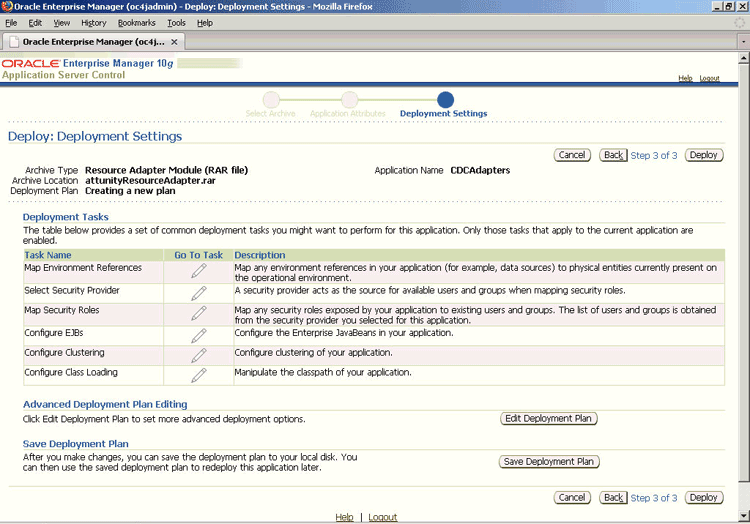Click the scrollbar up arrow
This screenshot has width=750, height=524.
coord(743,58)
